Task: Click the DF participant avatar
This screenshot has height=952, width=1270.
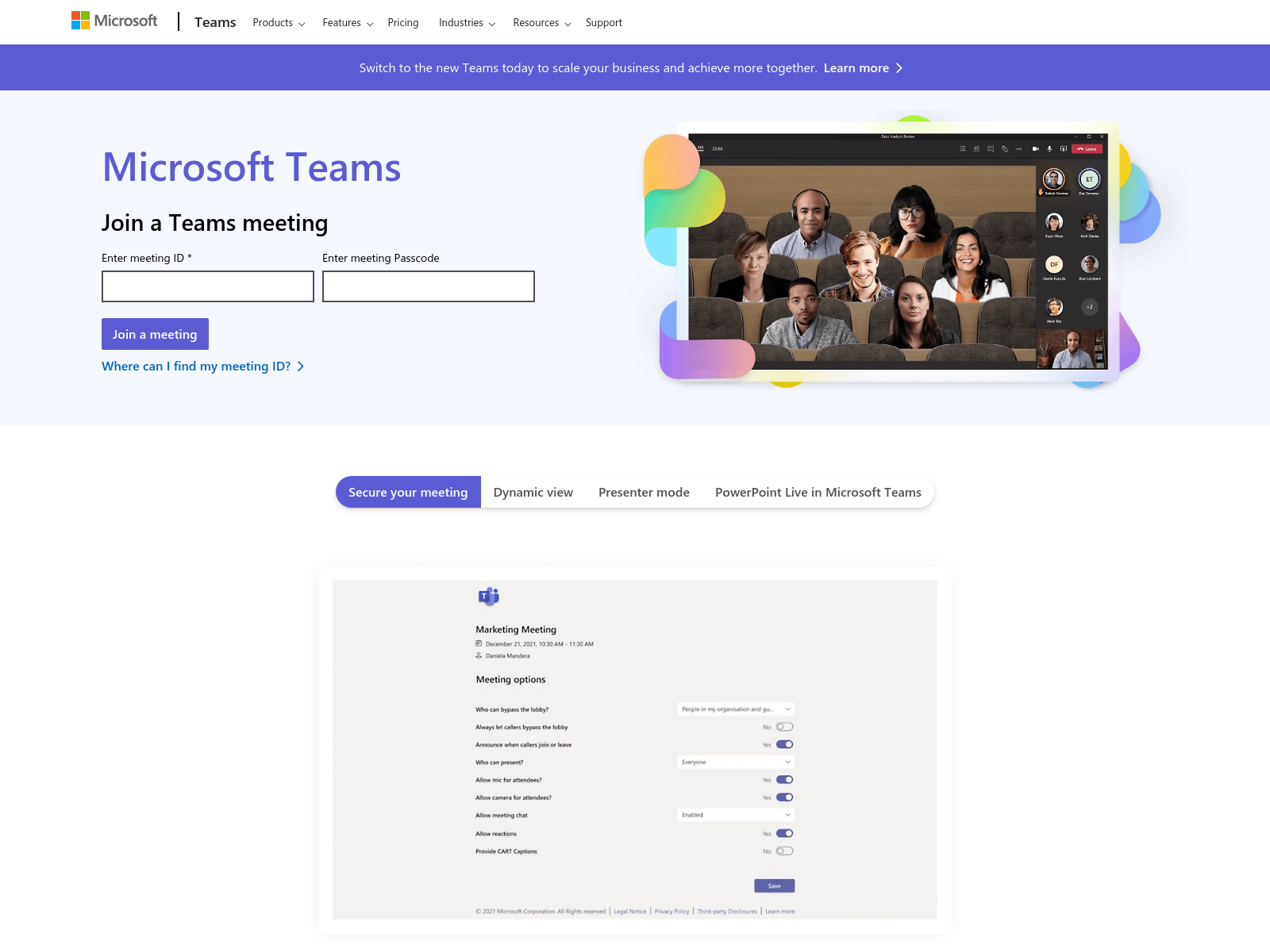Action: pyautogui.click(x=1054, y=264)
